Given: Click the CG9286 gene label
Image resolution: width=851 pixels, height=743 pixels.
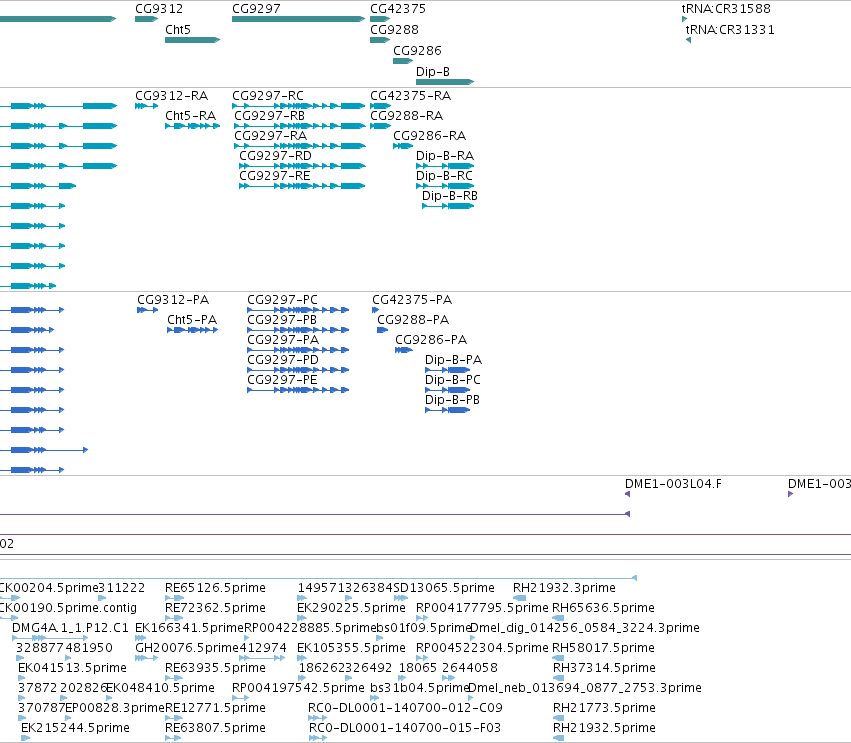Looking at the screenshot, I should click(x=417, y=51).
